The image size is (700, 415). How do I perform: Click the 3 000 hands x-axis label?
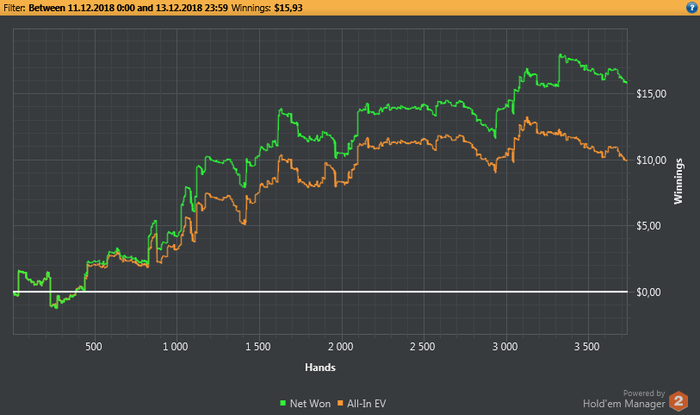505,347
